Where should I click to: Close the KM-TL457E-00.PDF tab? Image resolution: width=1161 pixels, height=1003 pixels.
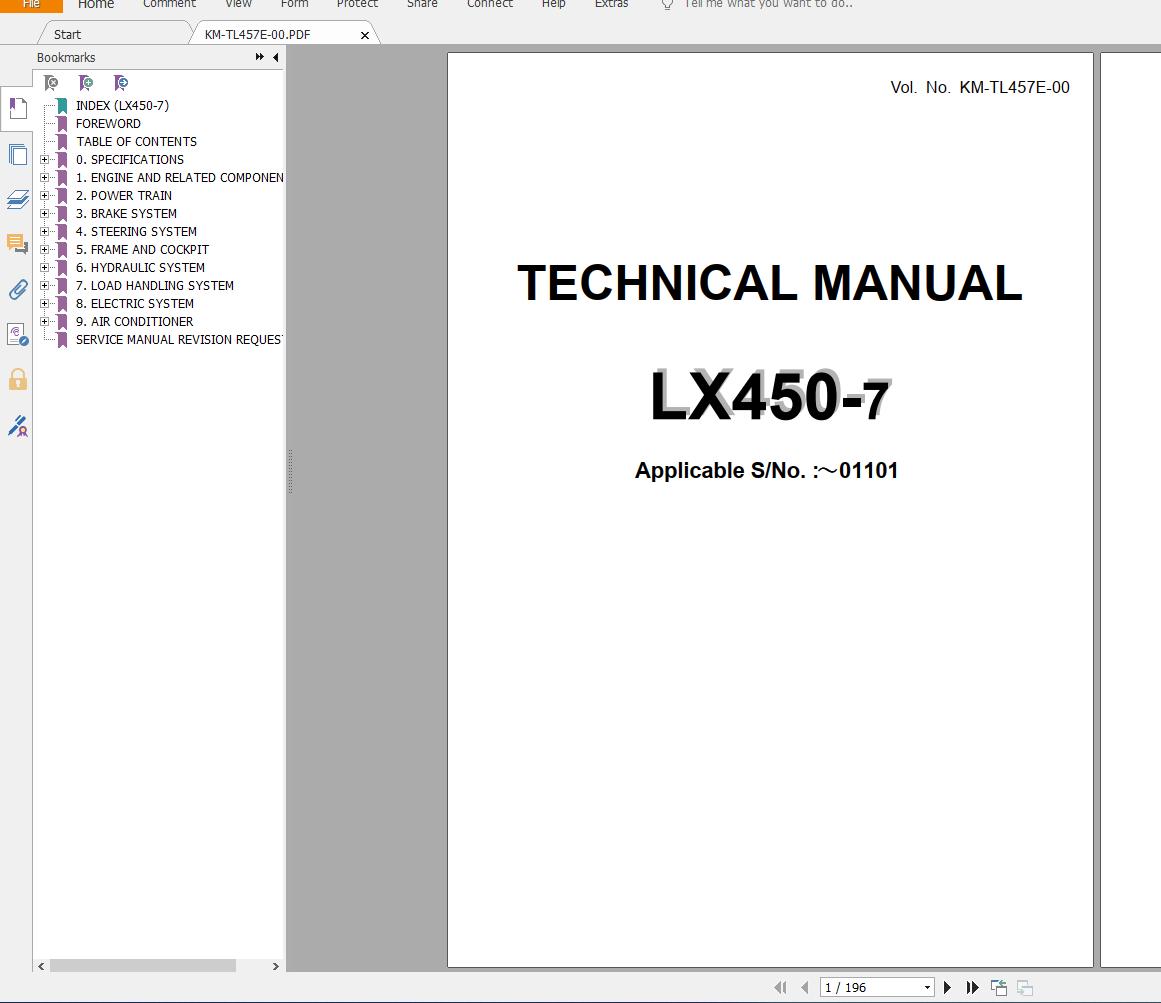pos(364,35)
